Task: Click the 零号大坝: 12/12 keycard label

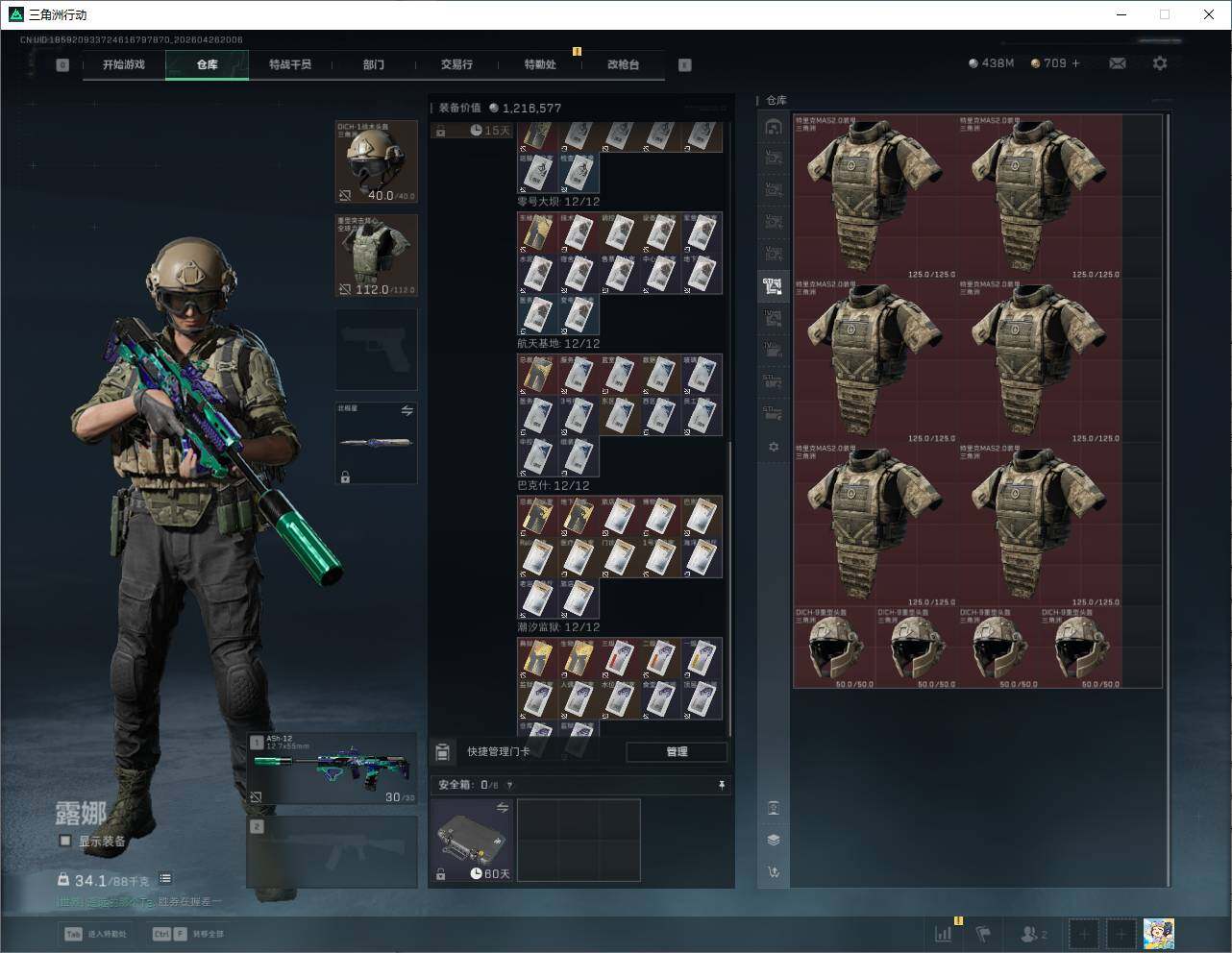Action: [558, 202]
